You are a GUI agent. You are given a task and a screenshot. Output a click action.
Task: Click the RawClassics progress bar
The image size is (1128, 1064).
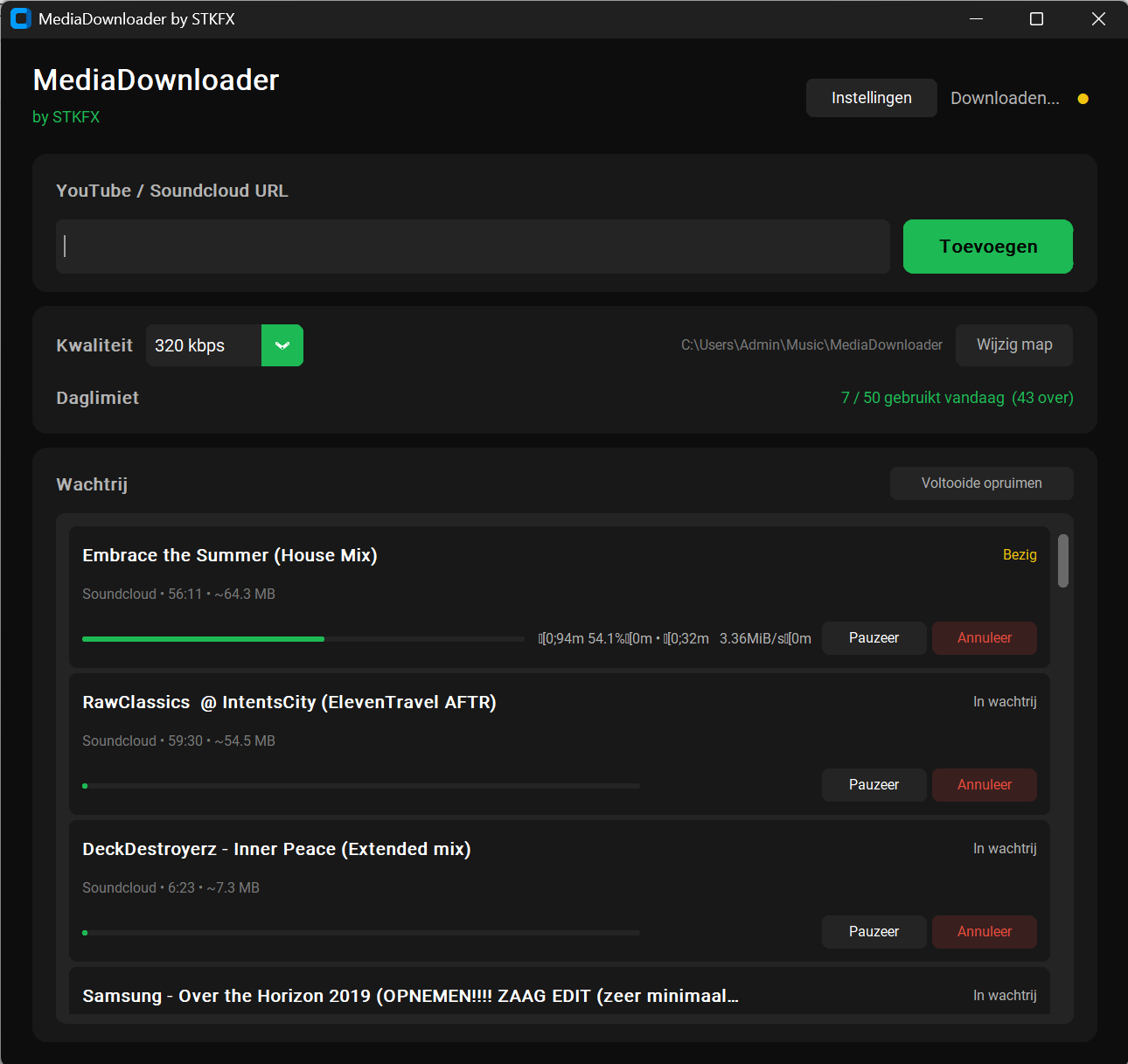pyautogui.click(x=361, y=786)
